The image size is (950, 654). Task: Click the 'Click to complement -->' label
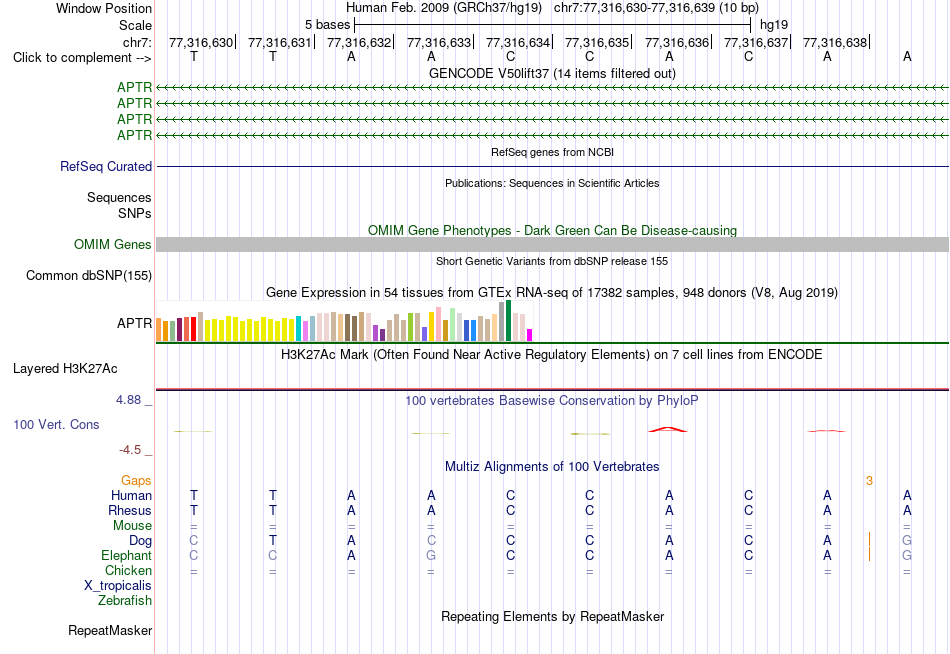[82, 58]
